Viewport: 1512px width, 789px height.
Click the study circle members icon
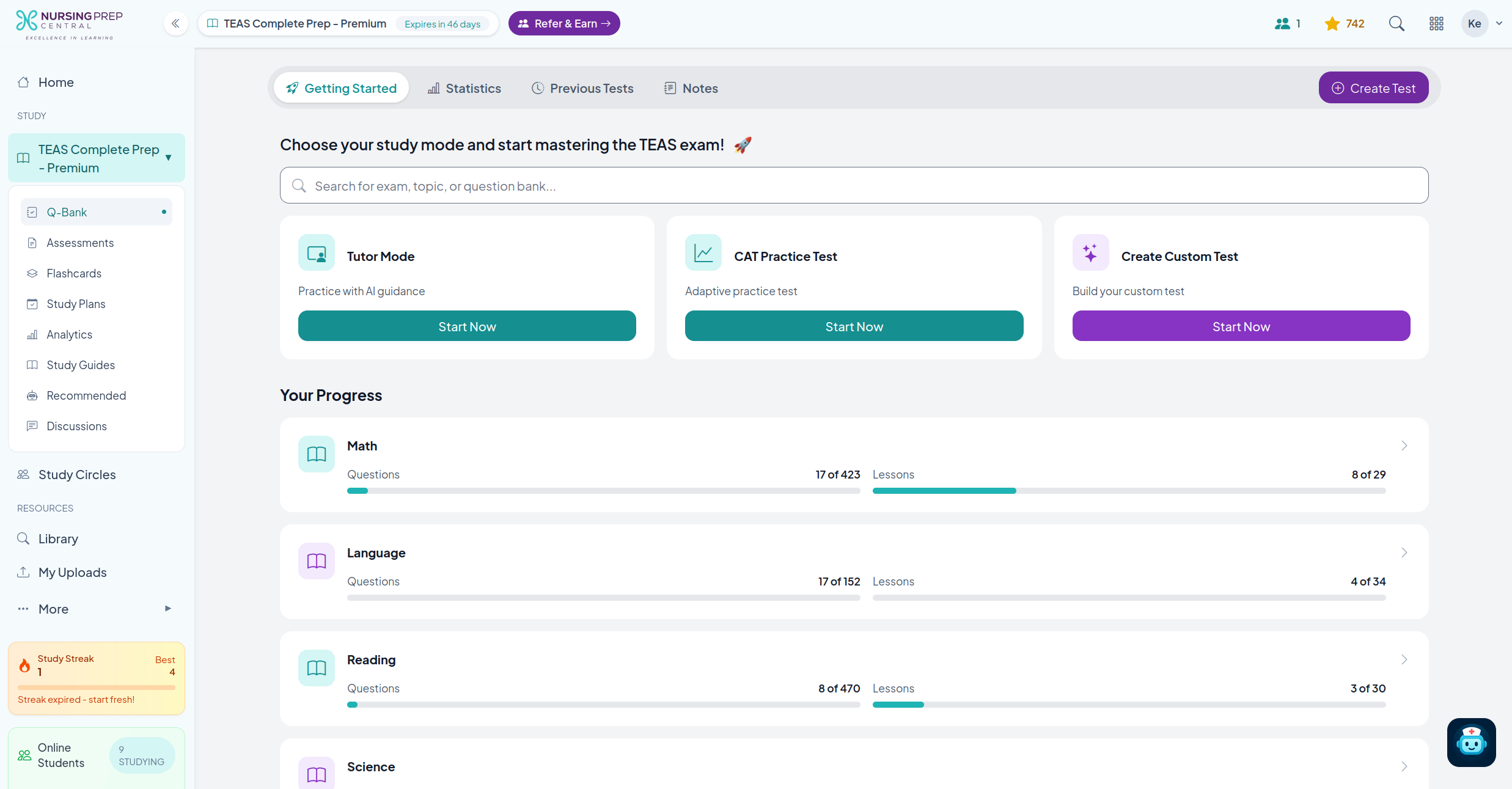(x=1282, y=24)
